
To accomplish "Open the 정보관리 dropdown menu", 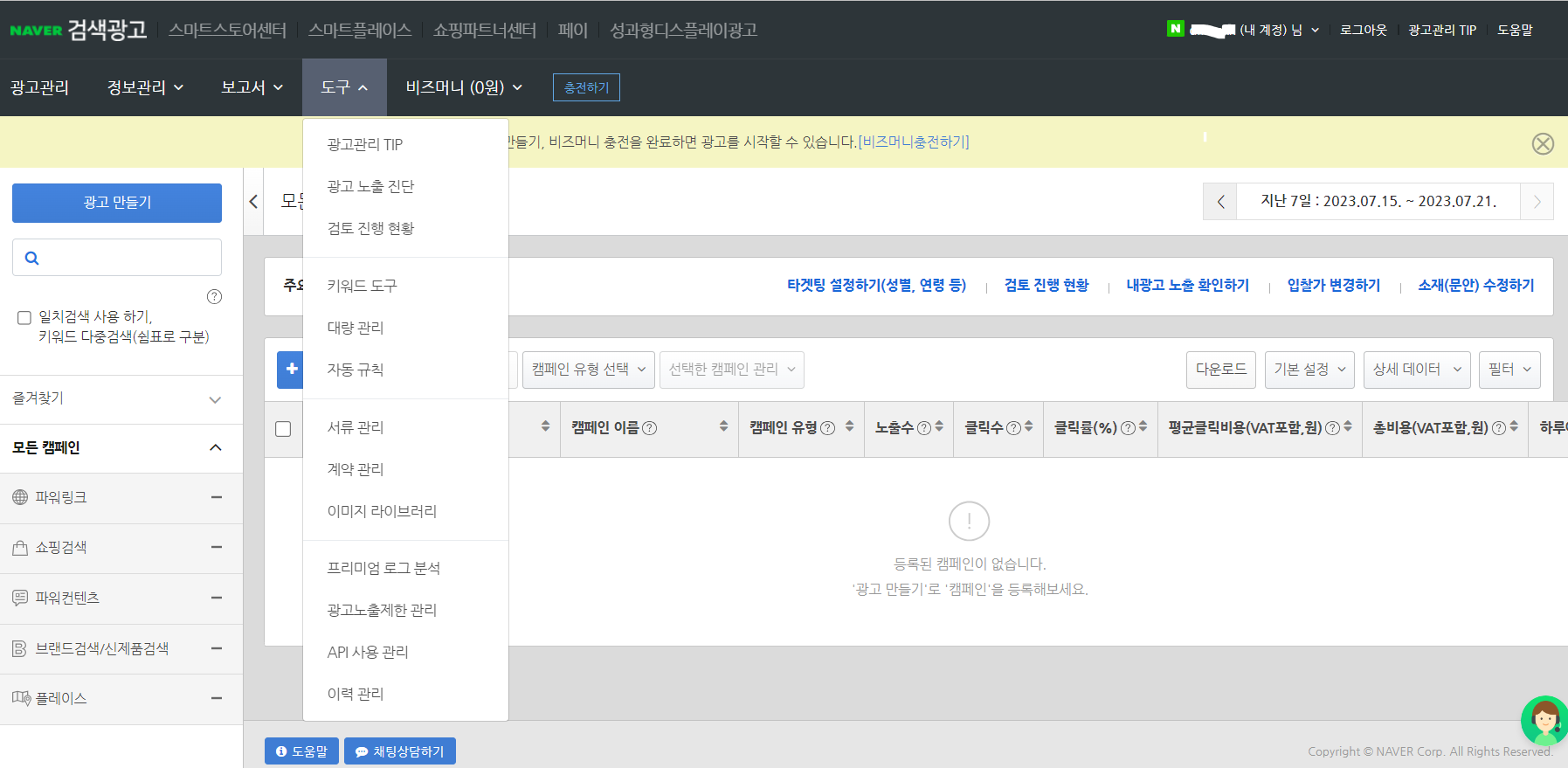I will coord(145,87).
